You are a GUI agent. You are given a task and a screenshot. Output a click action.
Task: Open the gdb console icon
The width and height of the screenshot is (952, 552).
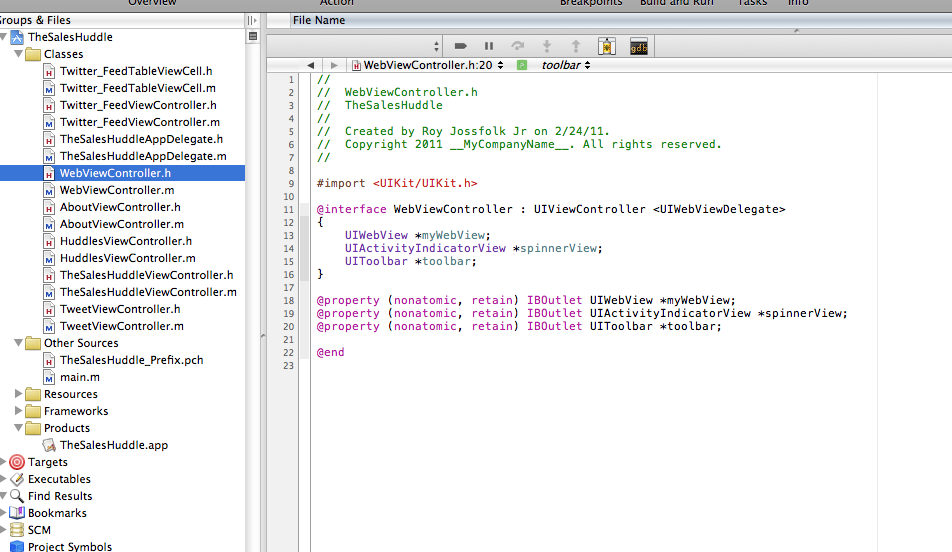(x=639, y=46)
